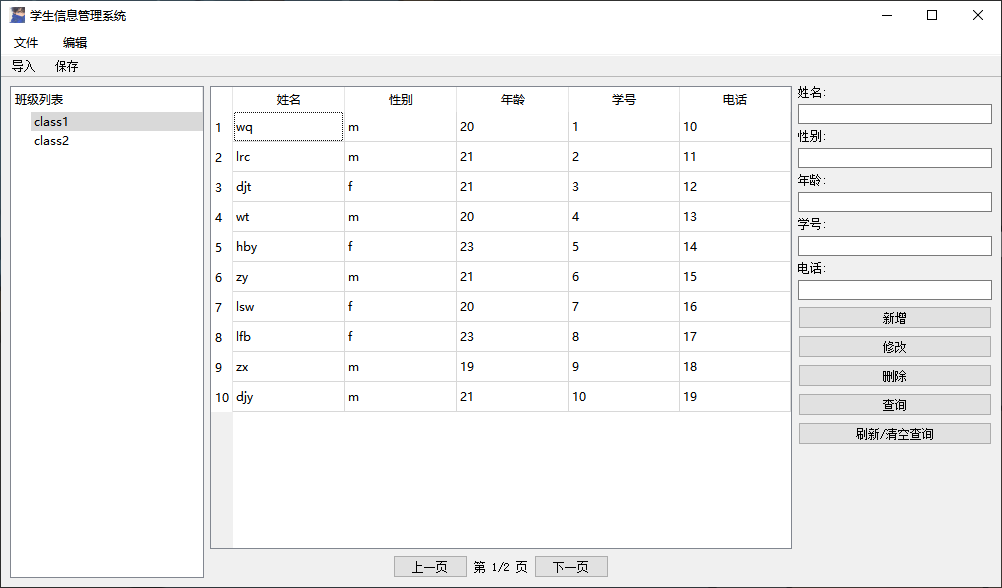This screenshot has width=1002, height=588.
Task: Focus the 姓名 input field
Action: [x=895, y=114]
